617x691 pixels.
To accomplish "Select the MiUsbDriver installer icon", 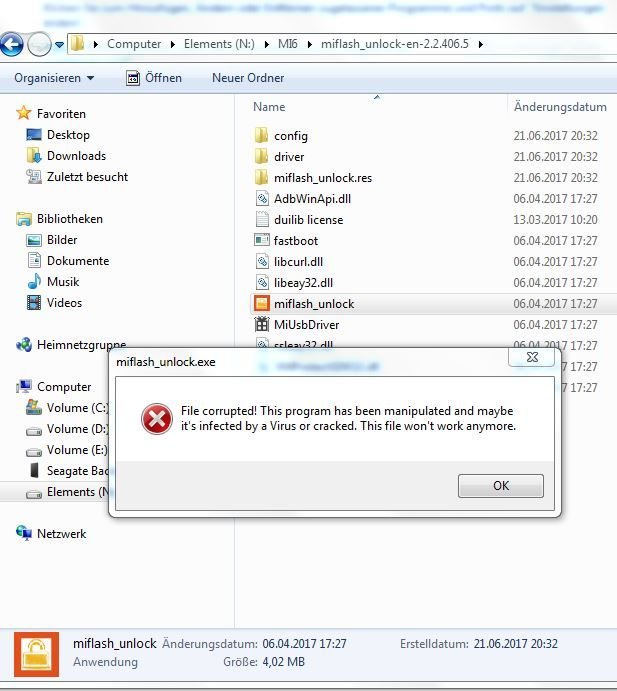I will 261,325.
